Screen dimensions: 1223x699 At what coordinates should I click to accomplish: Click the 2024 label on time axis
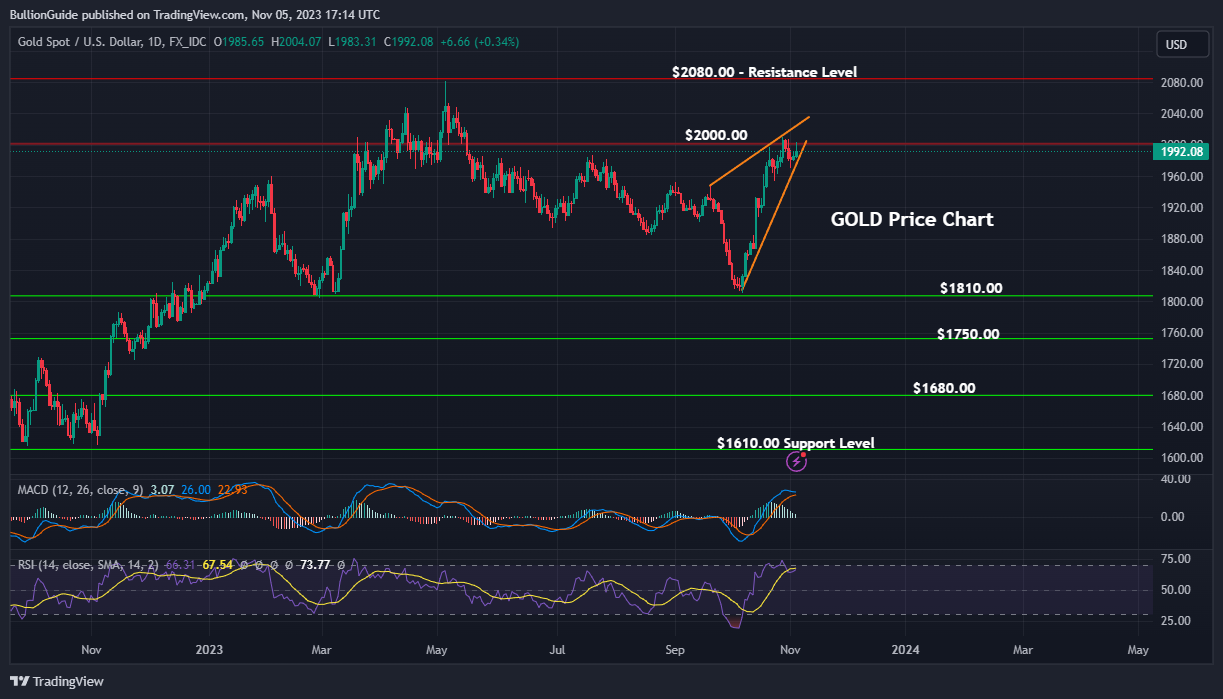pos(904,649)
